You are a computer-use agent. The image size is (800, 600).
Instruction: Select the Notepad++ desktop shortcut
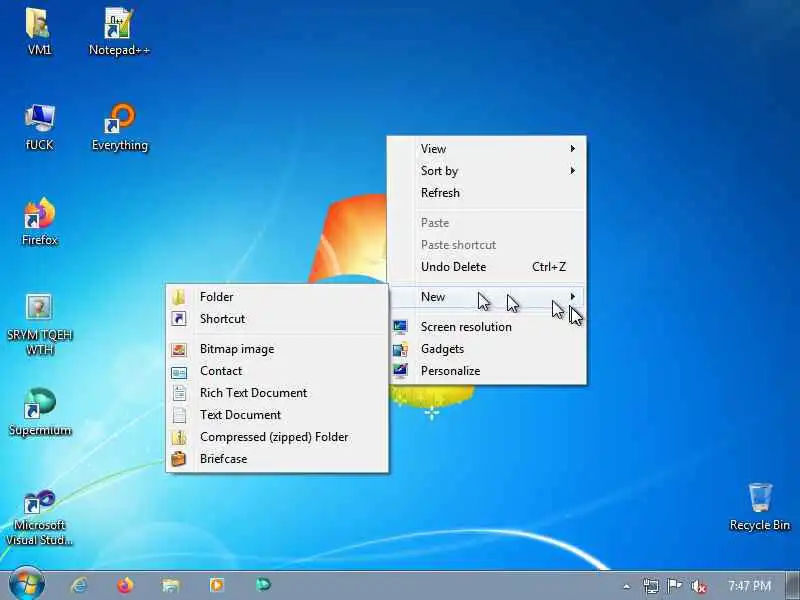119,31
